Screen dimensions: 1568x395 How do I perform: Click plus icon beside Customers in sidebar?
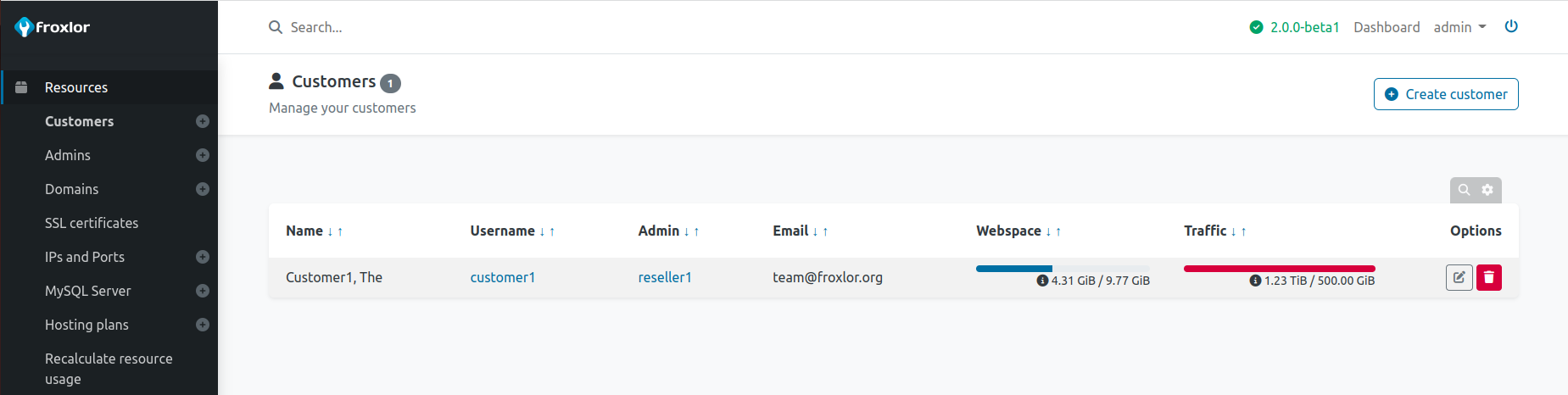click(202, 121)
